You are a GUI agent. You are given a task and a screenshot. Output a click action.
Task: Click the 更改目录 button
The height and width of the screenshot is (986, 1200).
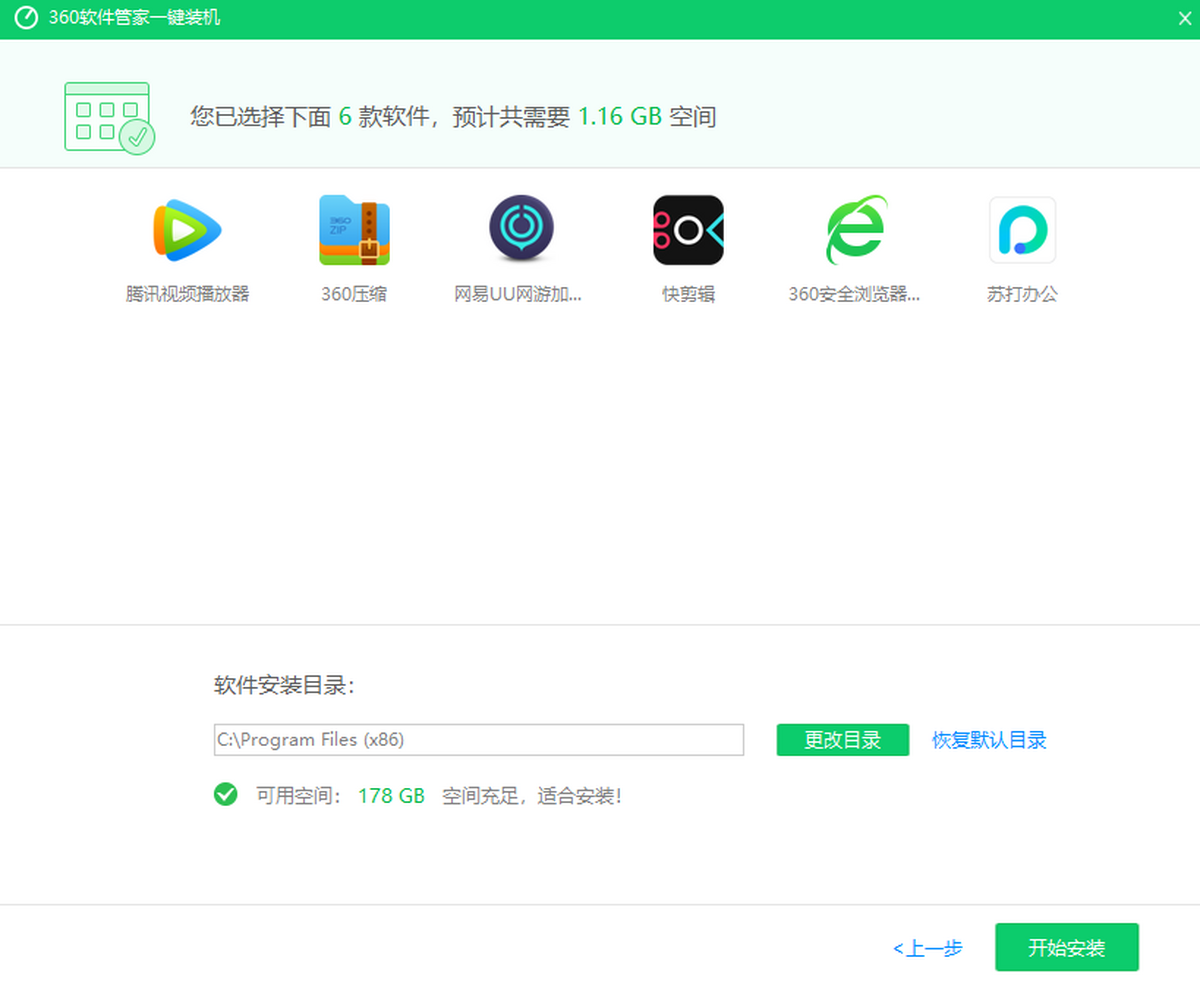coord(843,740)
